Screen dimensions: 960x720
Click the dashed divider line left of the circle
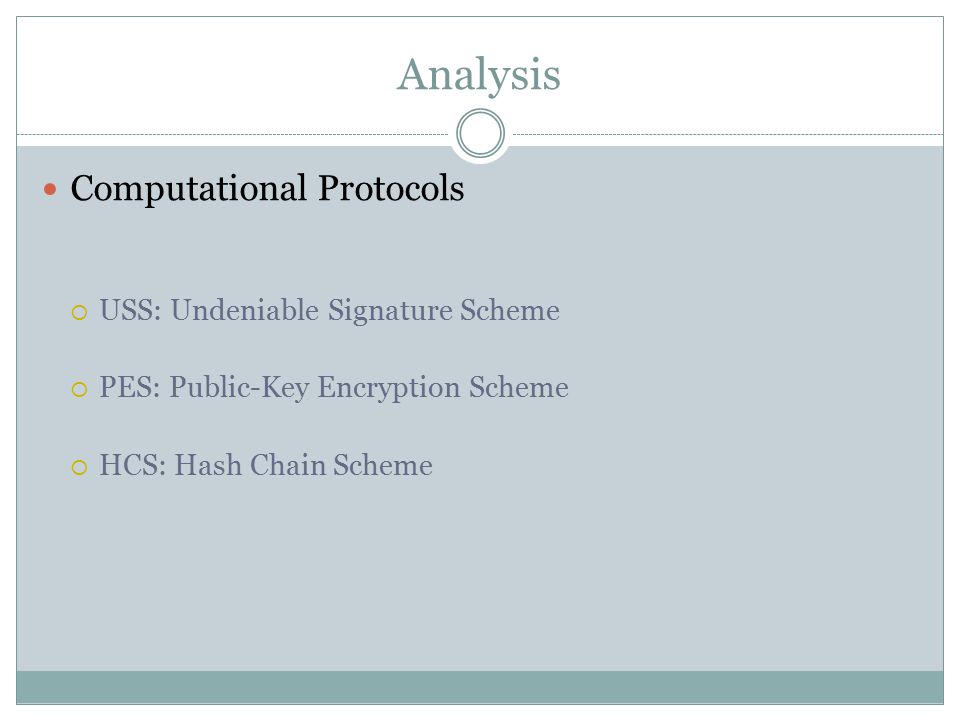233,134
